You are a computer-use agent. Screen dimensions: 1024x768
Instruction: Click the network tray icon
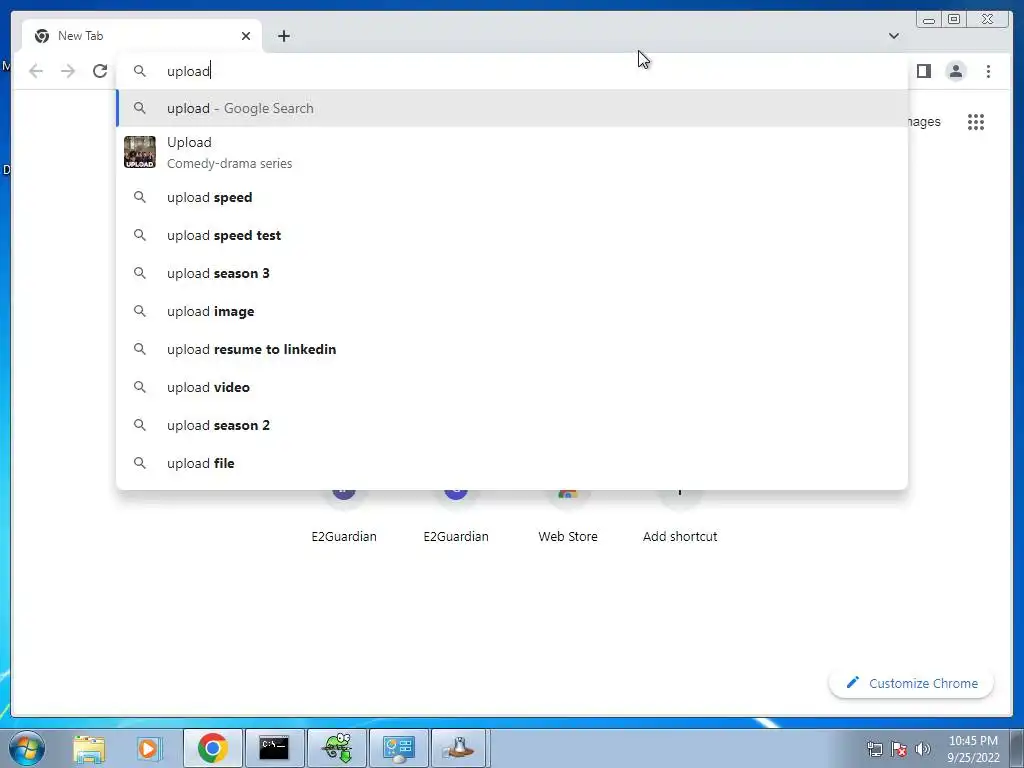click(874, 749)
